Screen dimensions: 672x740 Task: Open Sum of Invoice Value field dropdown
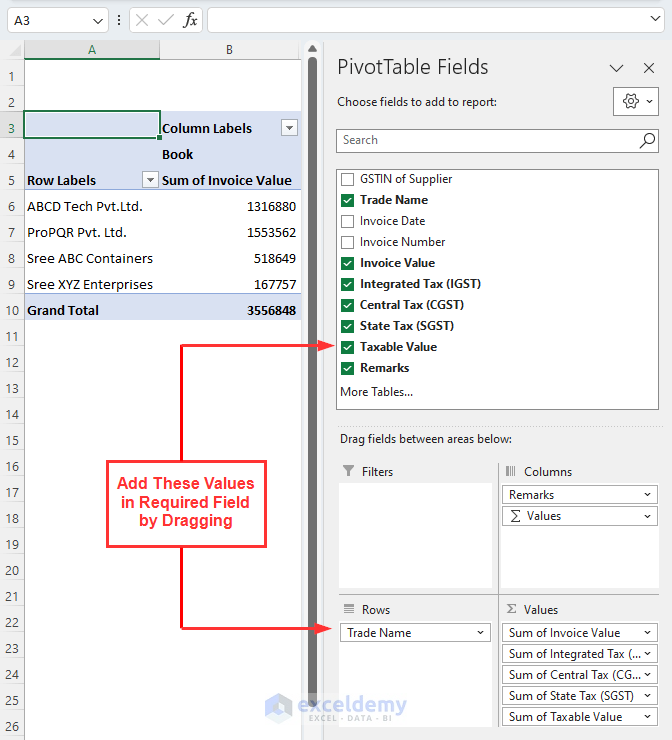[x=647, y=632]
